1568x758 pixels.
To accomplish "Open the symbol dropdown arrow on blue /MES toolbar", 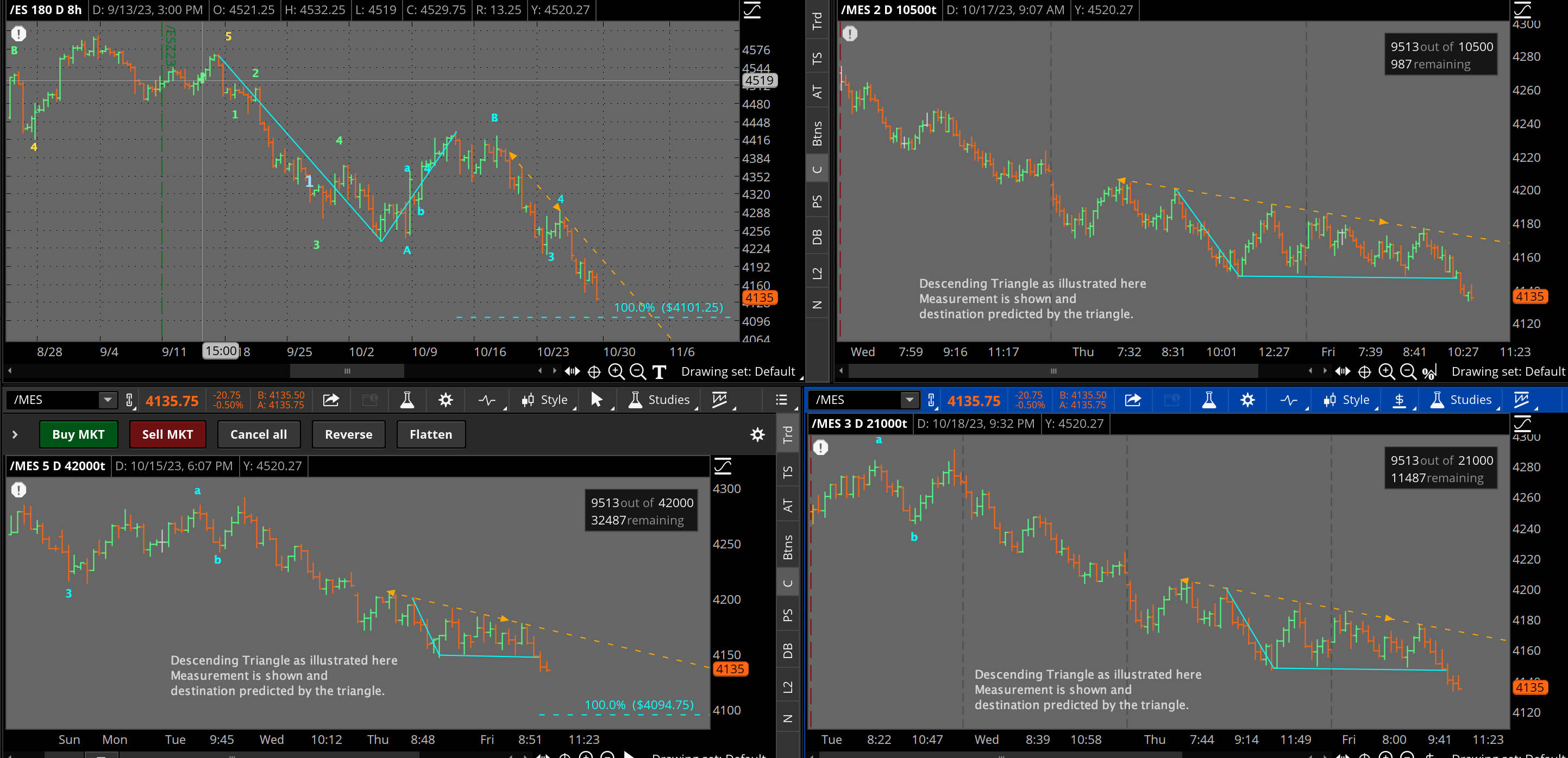I will pyautogui.click(x=910, y=400).
